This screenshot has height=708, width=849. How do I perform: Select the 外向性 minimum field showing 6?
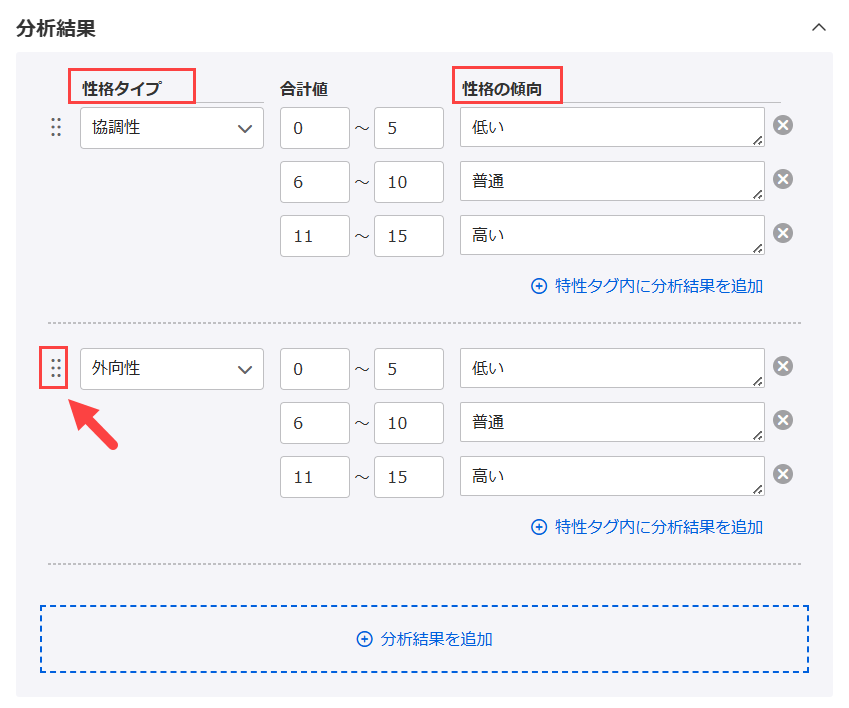[315, 423]
